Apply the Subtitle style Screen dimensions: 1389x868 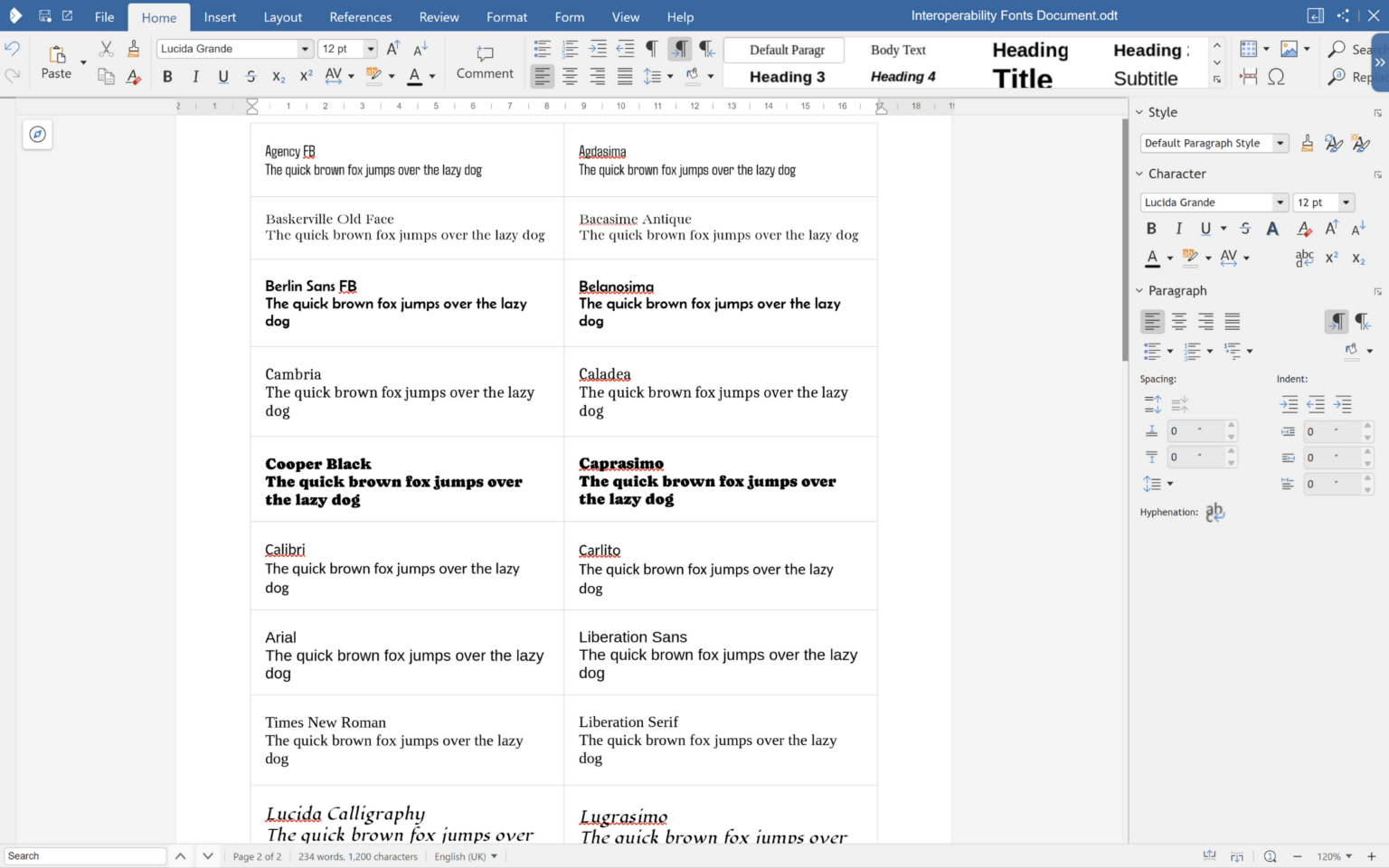point(1146,79)
